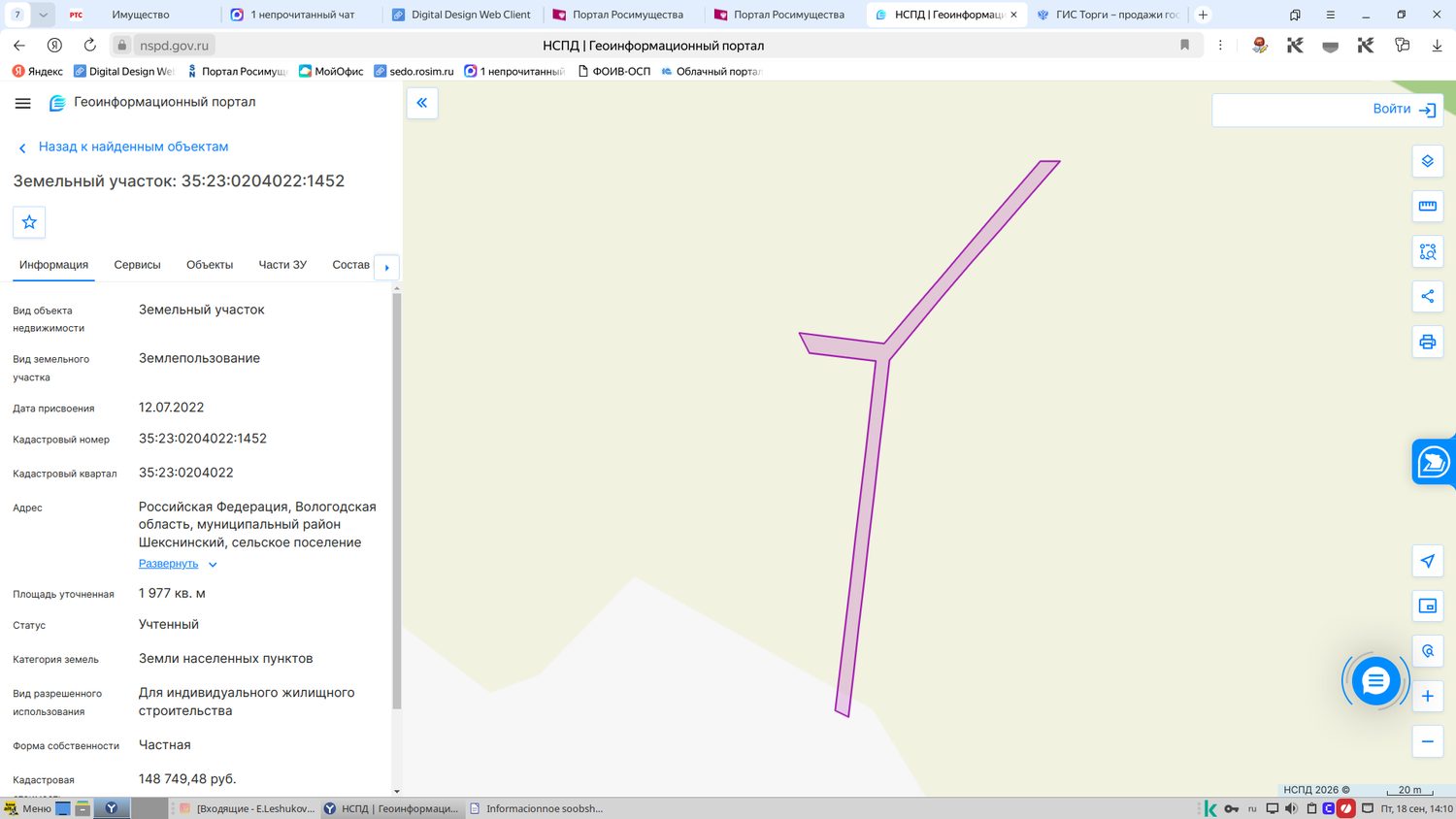Switch to the Сервисы tab
Viewport: 1456px width, 819px height.
click(x=137, y=265)
